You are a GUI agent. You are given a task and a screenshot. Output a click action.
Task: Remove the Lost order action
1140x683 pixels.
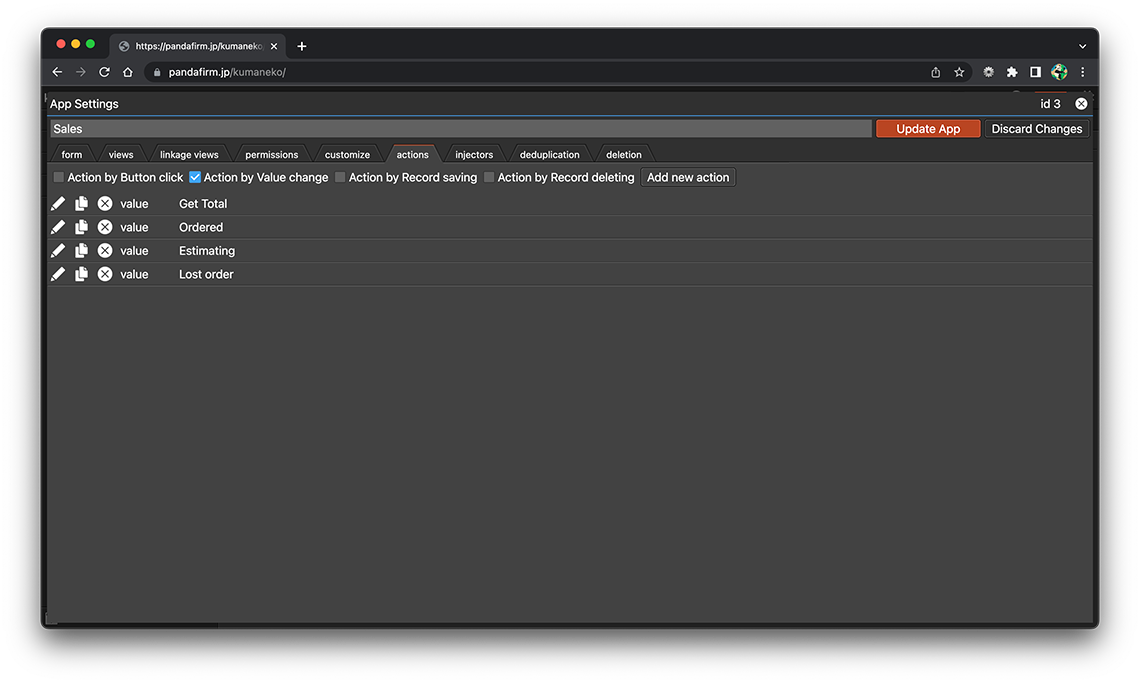pyautogui.click(x=105, y=274)
